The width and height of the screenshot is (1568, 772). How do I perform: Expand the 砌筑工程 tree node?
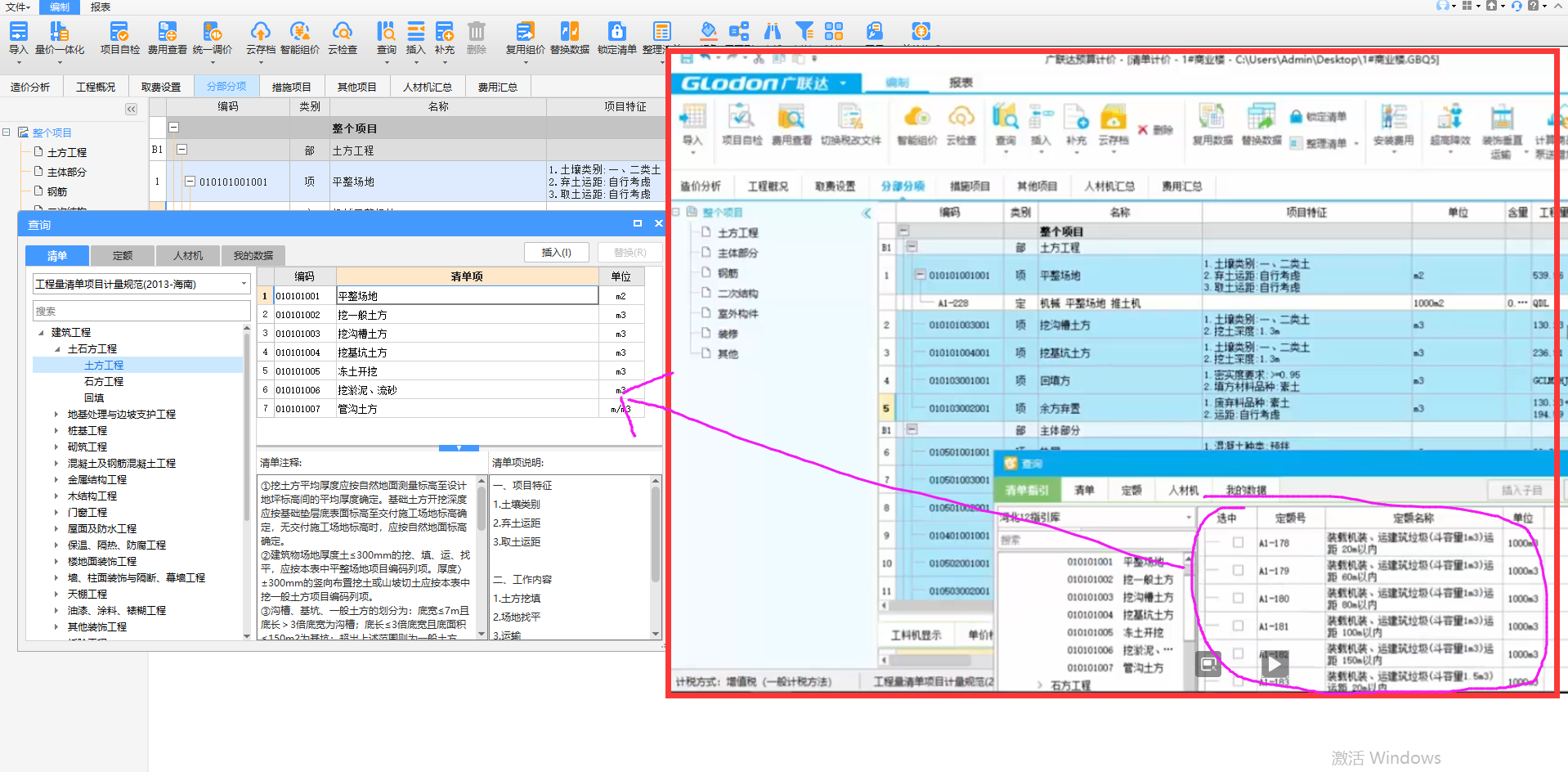click(56, 447)
